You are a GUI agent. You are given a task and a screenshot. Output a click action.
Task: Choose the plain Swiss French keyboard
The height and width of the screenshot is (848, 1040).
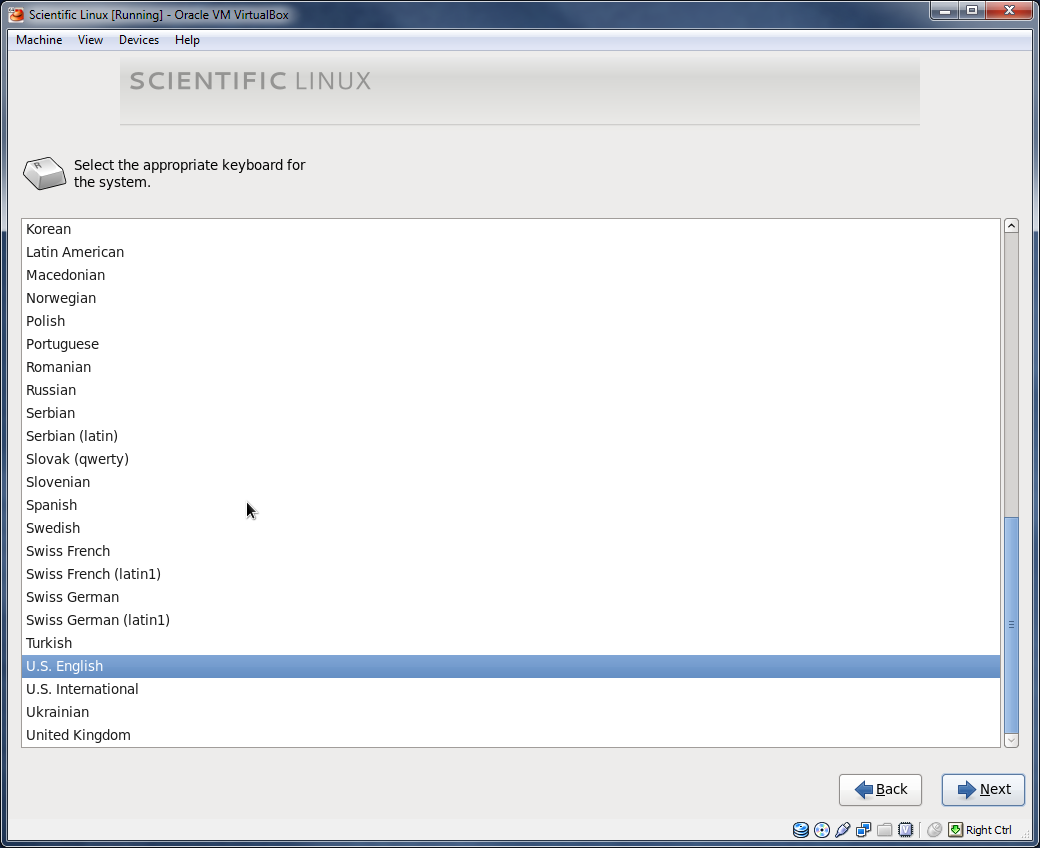pos(511,551)
